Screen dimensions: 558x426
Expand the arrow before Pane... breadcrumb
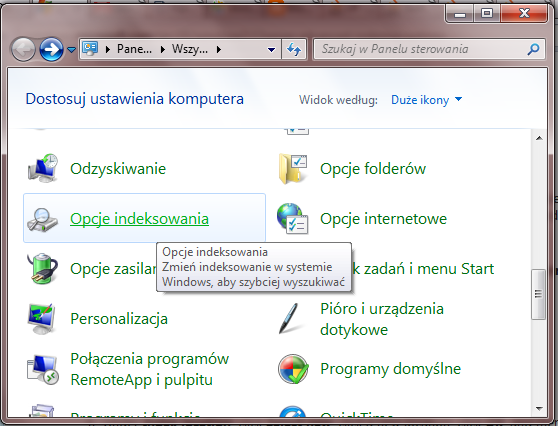(x=108, y=49)
